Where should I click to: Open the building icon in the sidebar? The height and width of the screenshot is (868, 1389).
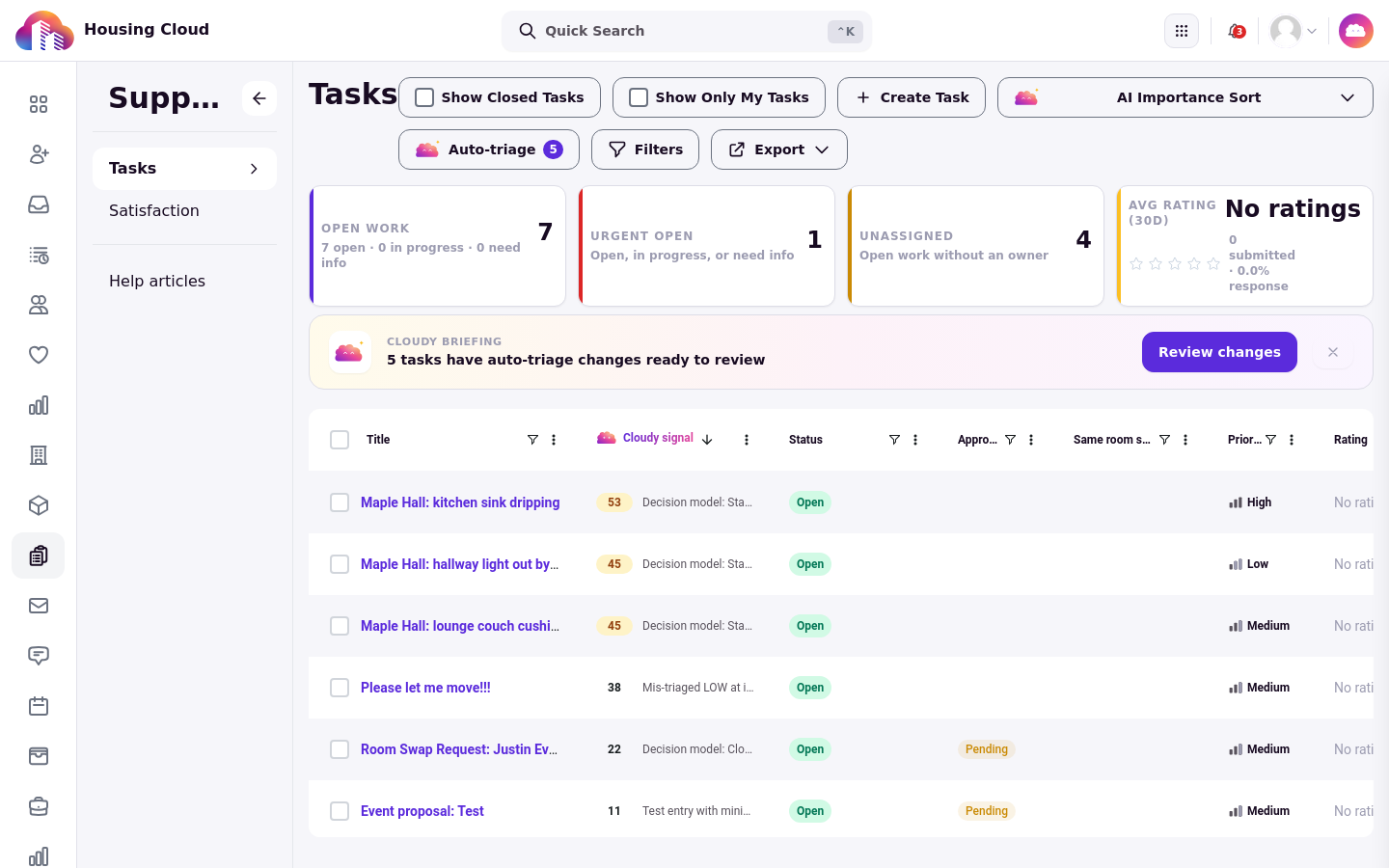(39, 455)
